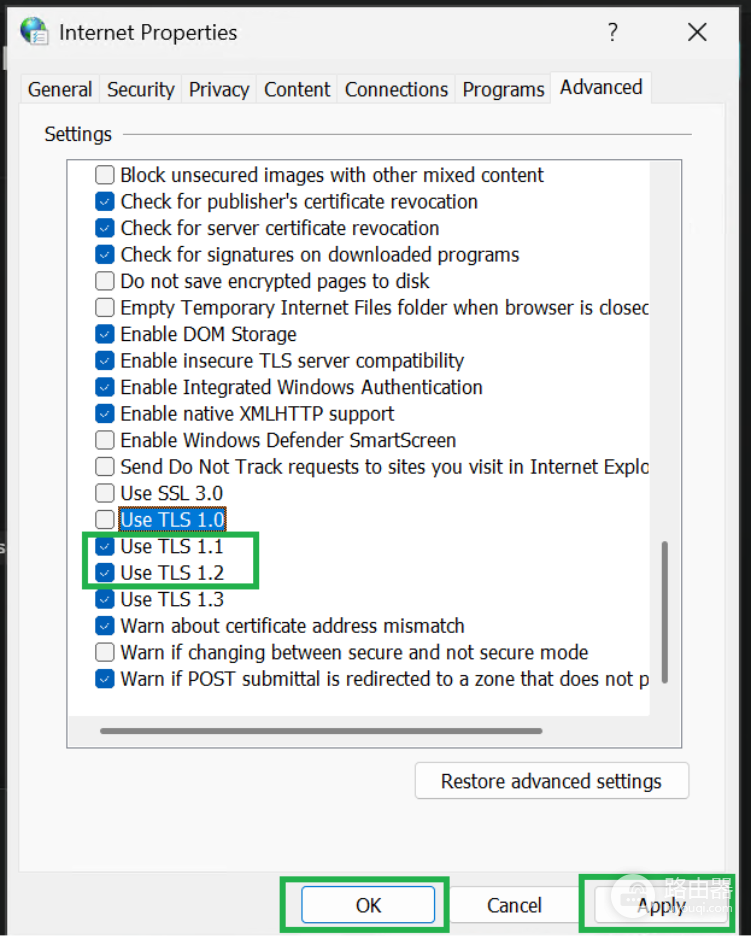The width and height of the screenshot is (751, 936).
Task: Open the Connections tab
Action: [x=396, y=90]
